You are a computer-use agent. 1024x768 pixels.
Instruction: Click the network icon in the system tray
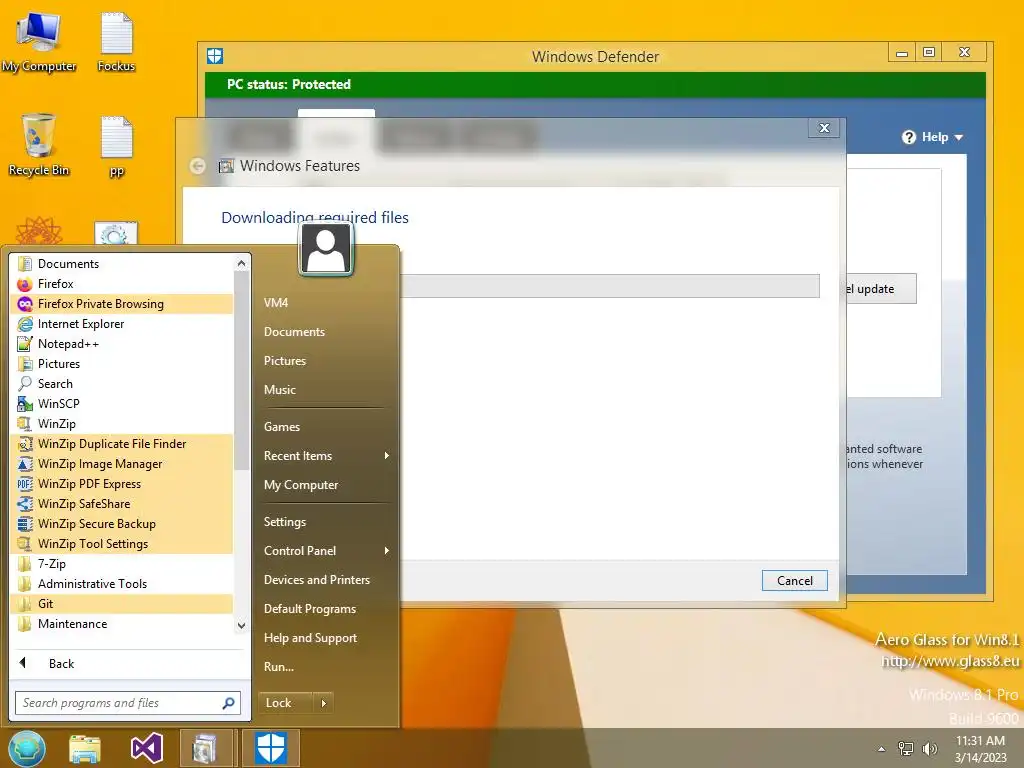pyautogui.click(x=906, y=749)
